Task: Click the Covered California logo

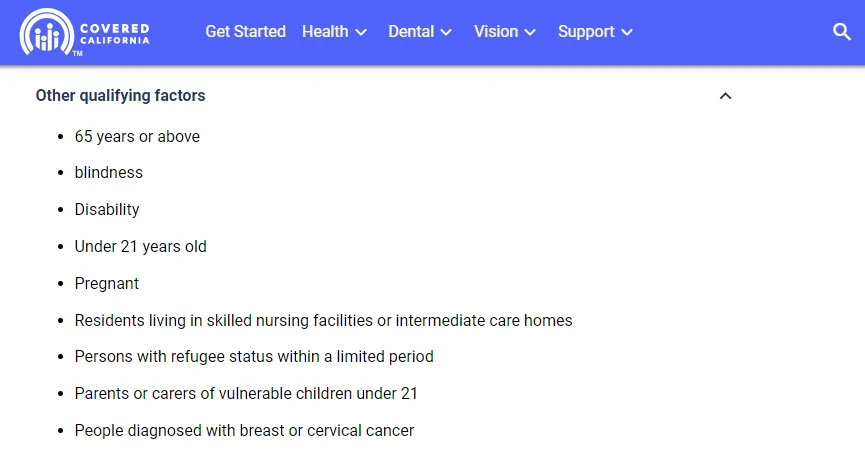Action: (x=84, y=32)
